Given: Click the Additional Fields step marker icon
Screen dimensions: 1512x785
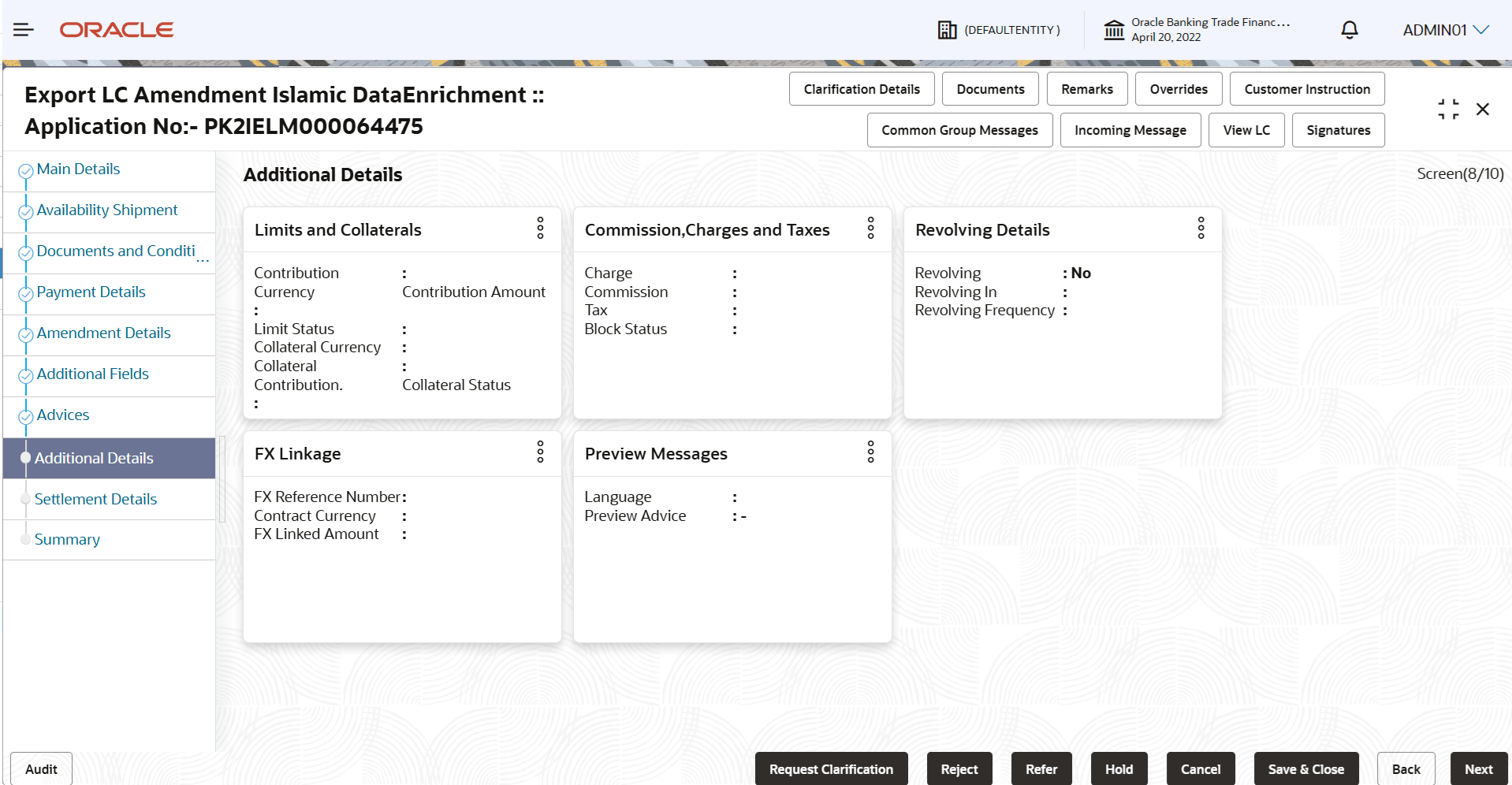Looking at the screenshot, I should [x=26, y=375].
